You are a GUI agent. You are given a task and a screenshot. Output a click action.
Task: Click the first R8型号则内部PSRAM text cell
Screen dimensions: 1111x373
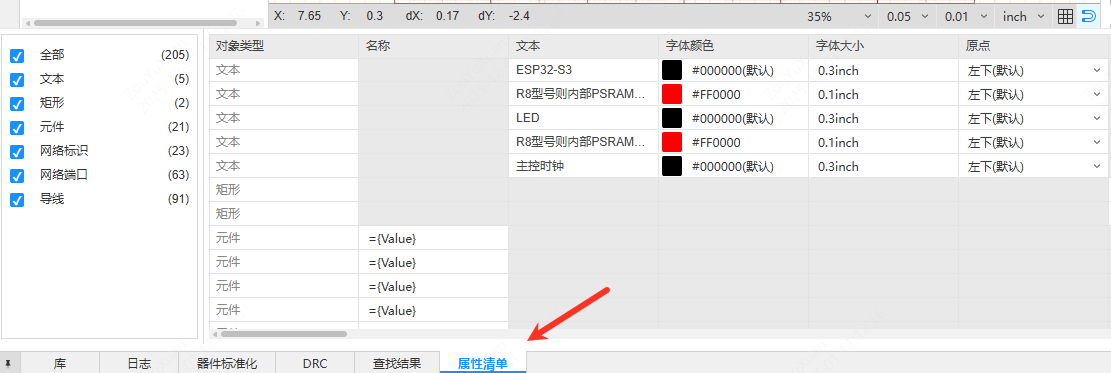coord(584,94)
